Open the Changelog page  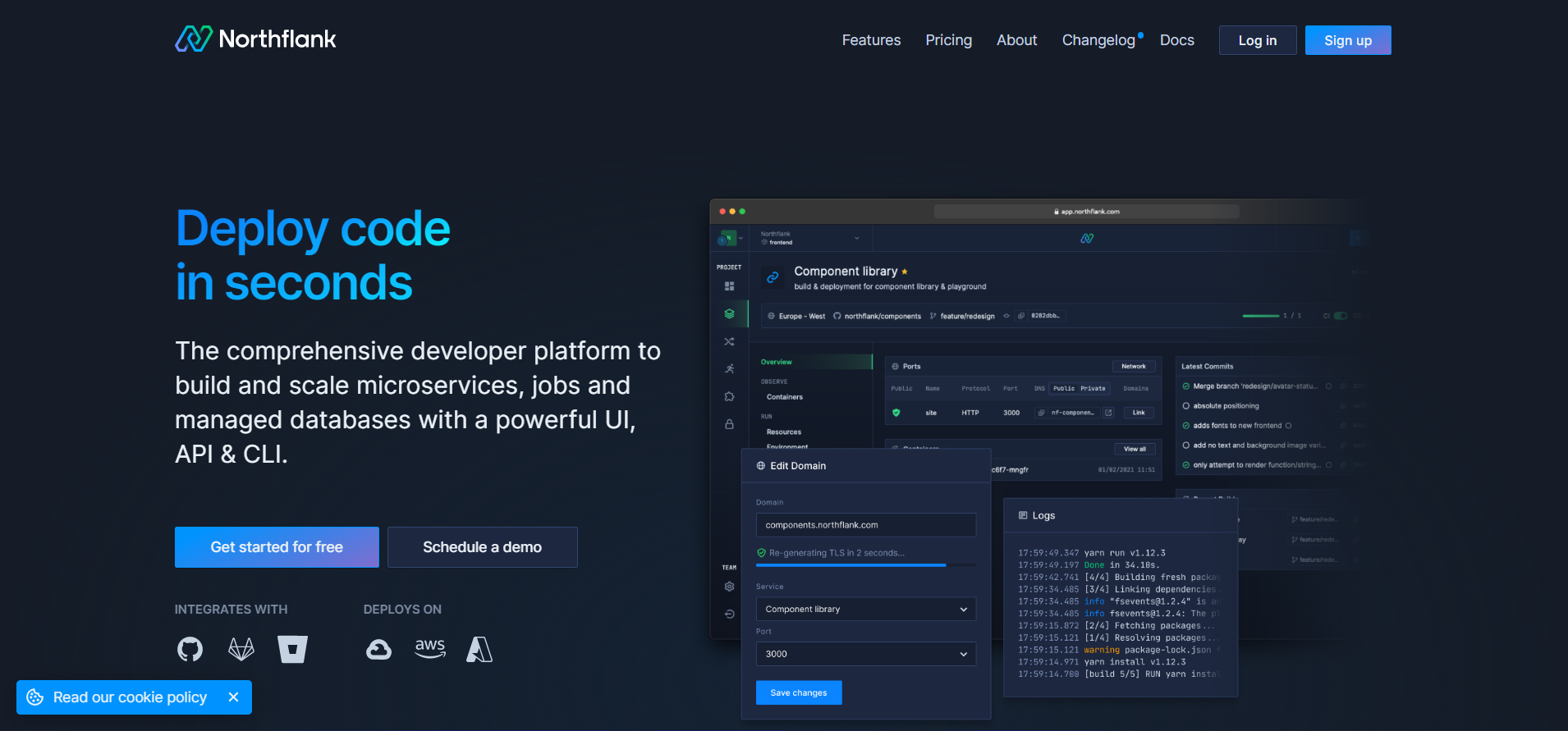click(x=1098, y=40)
